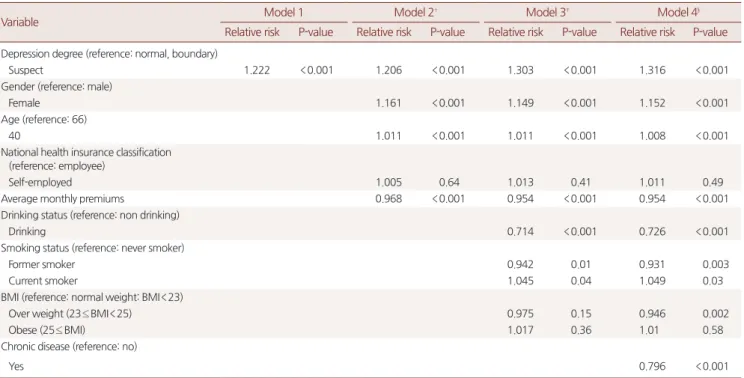Screen dimensions: 744x378
Task: Click relative risk value 0.726
Action: [x=652, y=232]
